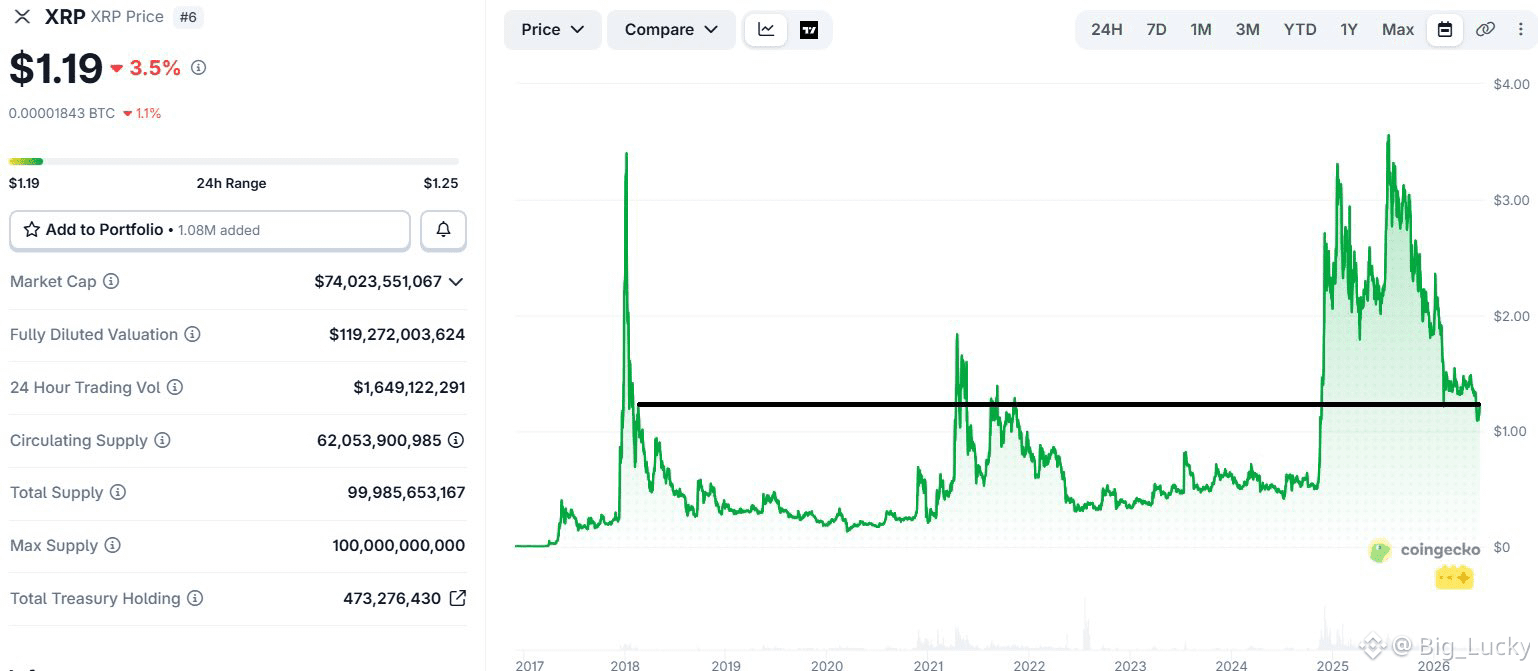Click the $4.00 label on the price axis
The height and width of the screenshot is (671, 1538).
(x=1510, y=84)
